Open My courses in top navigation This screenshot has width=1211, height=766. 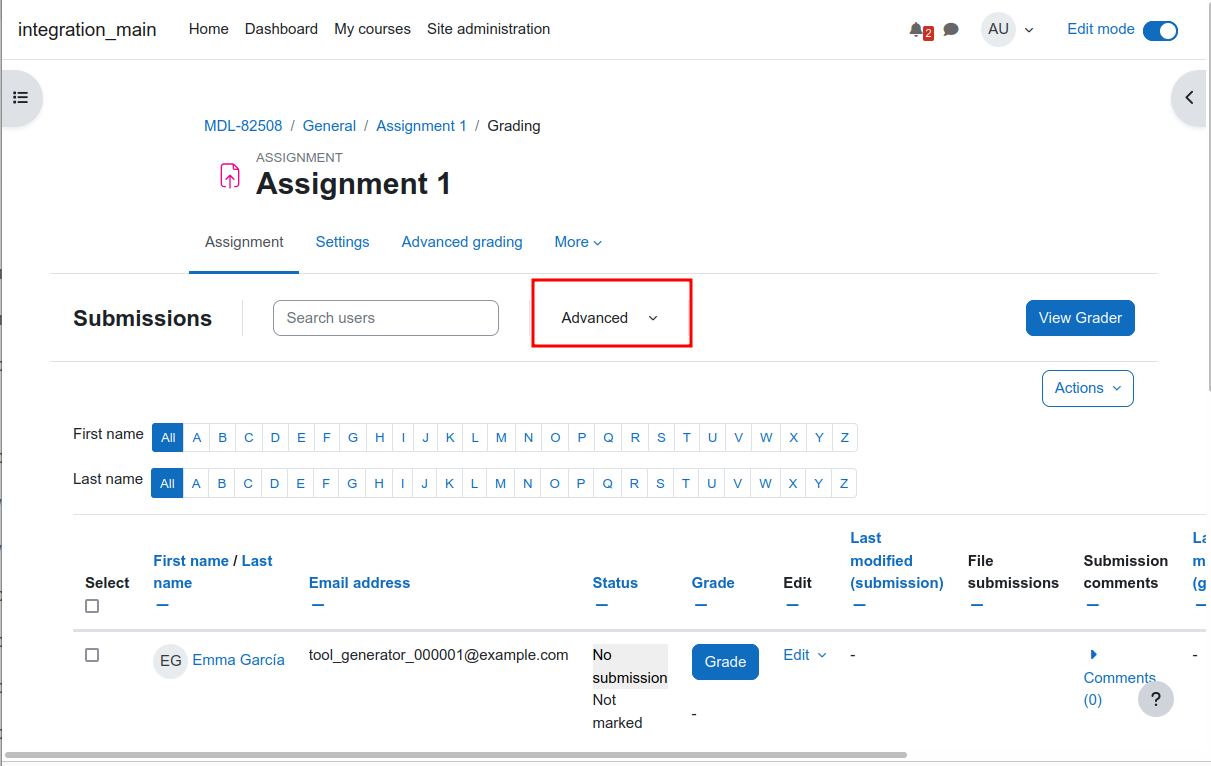tap(372, 29)
